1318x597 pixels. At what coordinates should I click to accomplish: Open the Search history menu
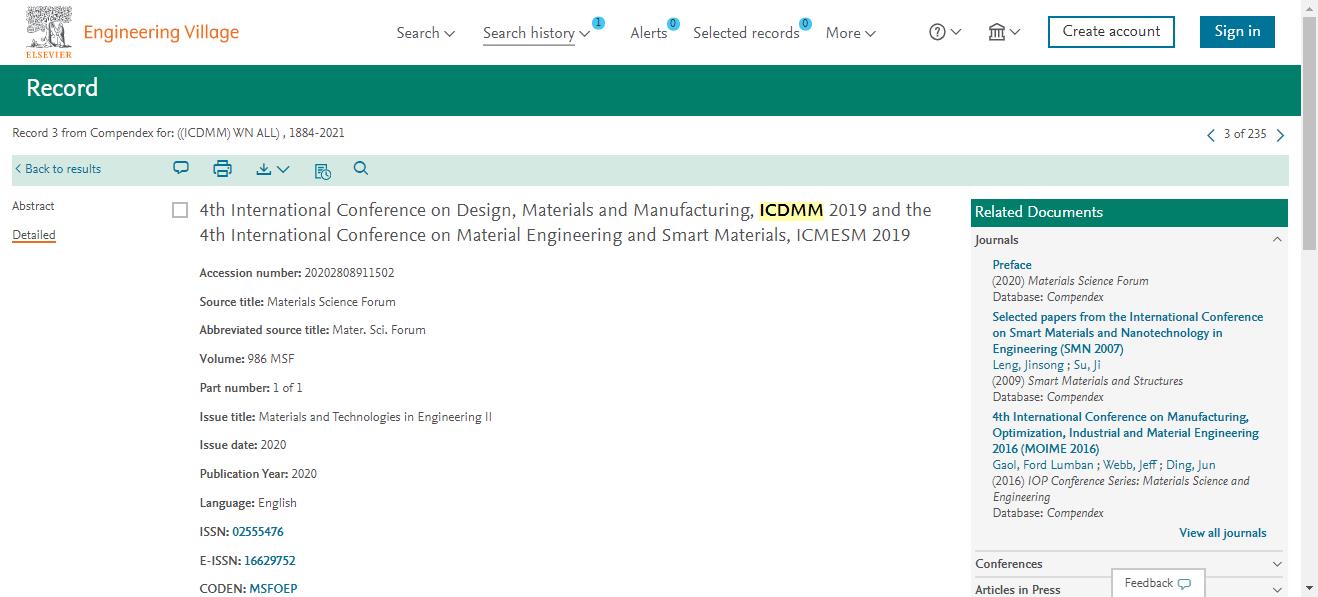(536, 33)
